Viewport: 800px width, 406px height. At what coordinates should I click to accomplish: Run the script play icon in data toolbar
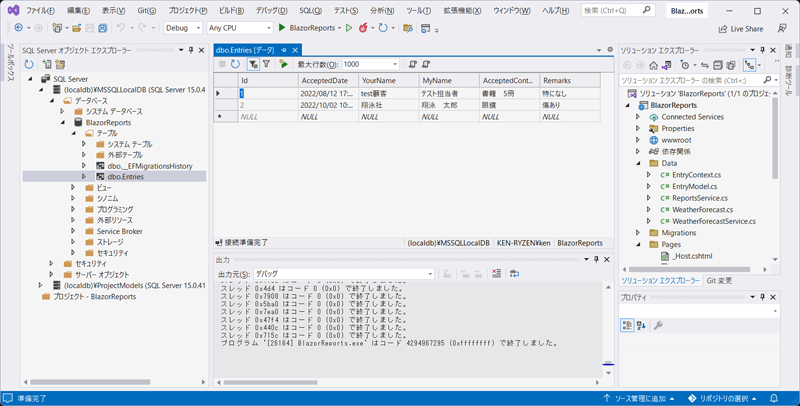[x=283, y=64]
